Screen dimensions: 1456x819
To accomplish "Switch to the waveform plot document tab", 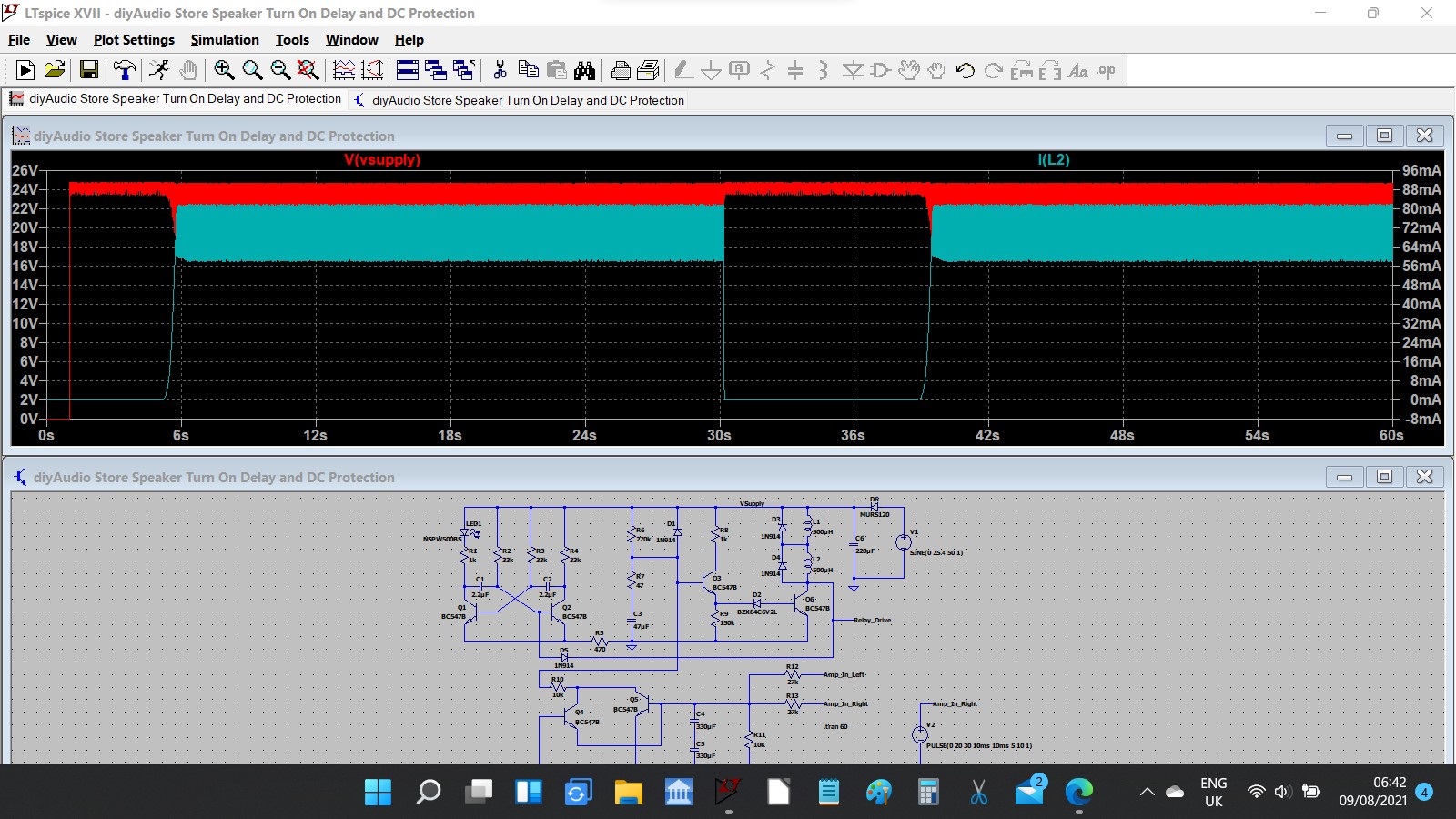I will pyautogui.click(x=177, y=99).
